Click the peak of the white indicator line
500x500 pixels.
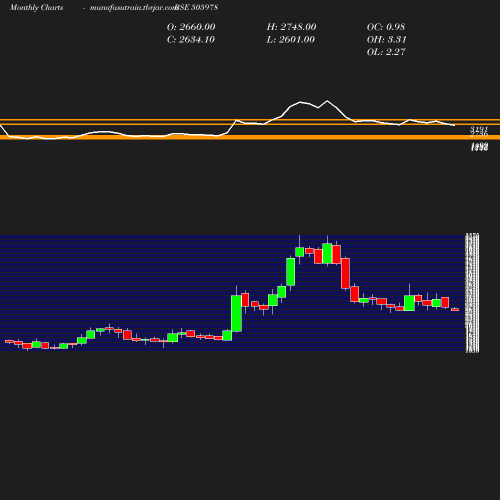coord(327,101)
